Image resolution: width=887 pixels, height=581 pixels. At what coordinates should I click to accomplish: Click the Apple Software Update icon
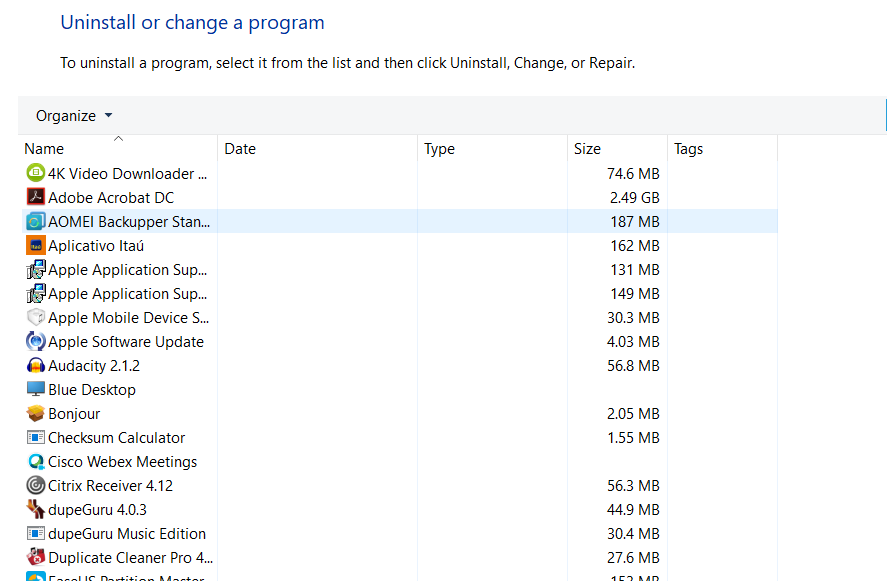coord(36,341)
